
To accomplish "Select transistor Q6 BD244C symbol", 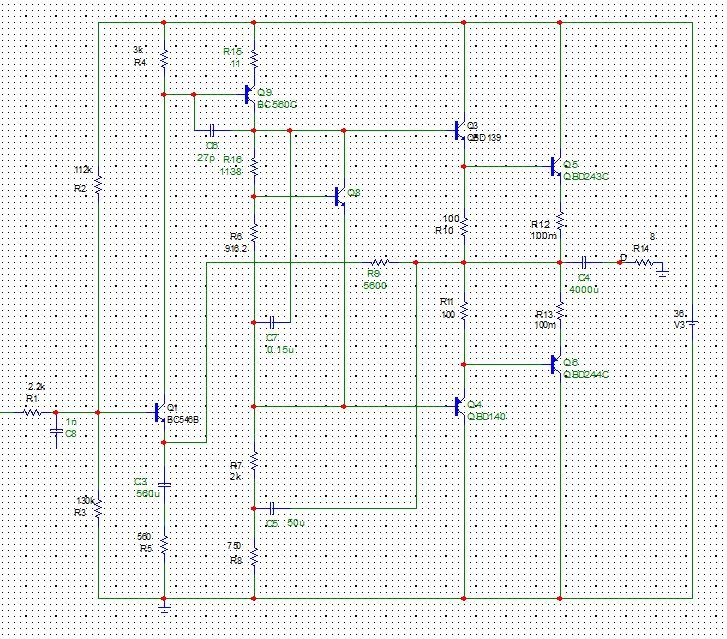I will pos(555,364).
